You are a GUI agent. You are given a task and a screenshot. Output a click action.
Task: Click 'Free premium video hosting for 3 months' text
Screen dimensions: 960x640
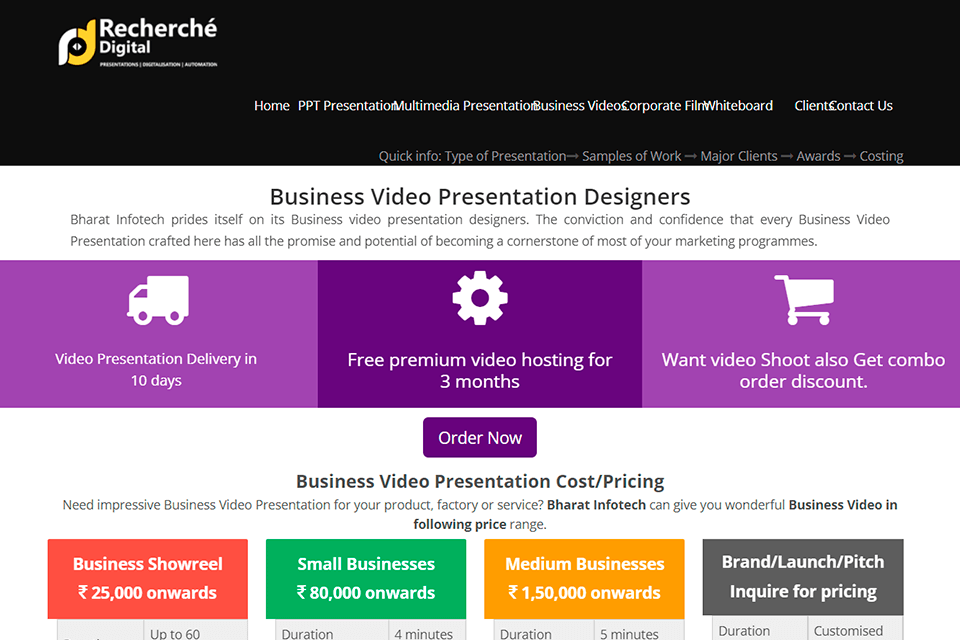pyautogui.click(x=480, y=371)
